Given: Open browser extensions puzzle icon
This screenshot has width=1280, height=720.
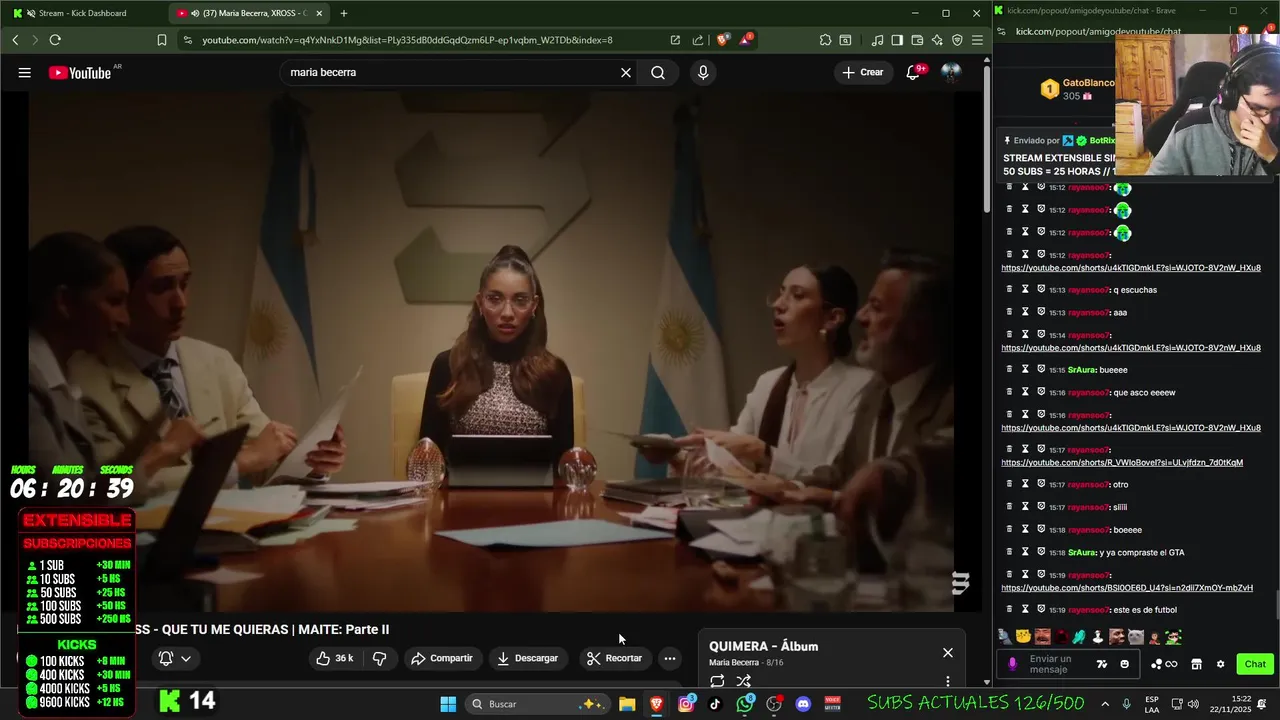Looking at the screenshot, I should (825, 40).
